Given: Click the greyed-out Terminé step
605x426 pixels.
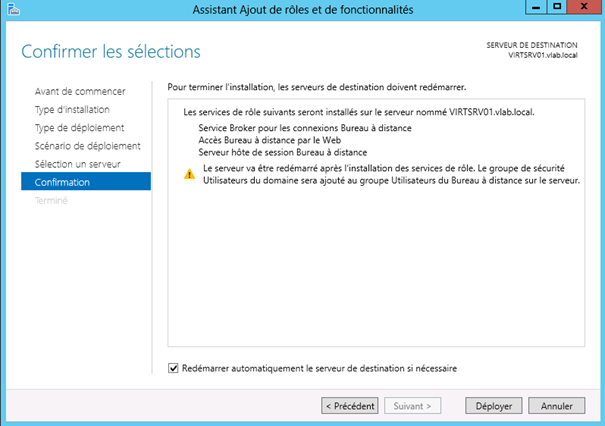Looking at the screenshot, I should (51, 200).
